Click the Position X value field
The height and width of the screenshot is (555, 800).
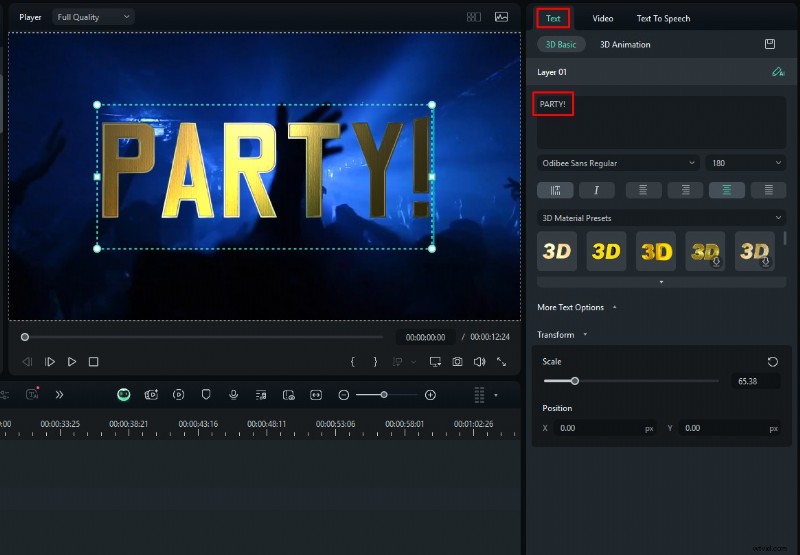click(605, 428)
